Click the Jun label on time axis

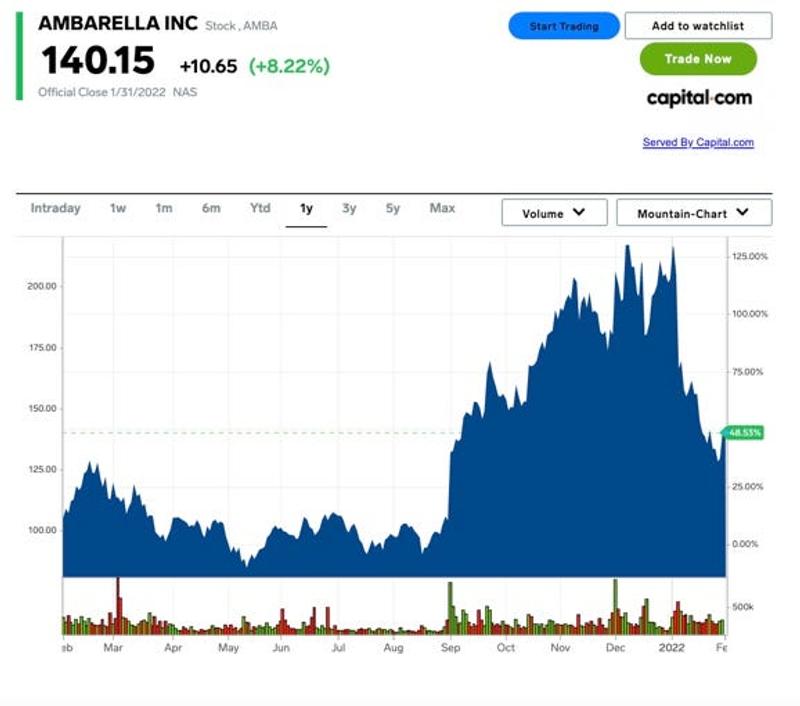(x=281, y=648)
